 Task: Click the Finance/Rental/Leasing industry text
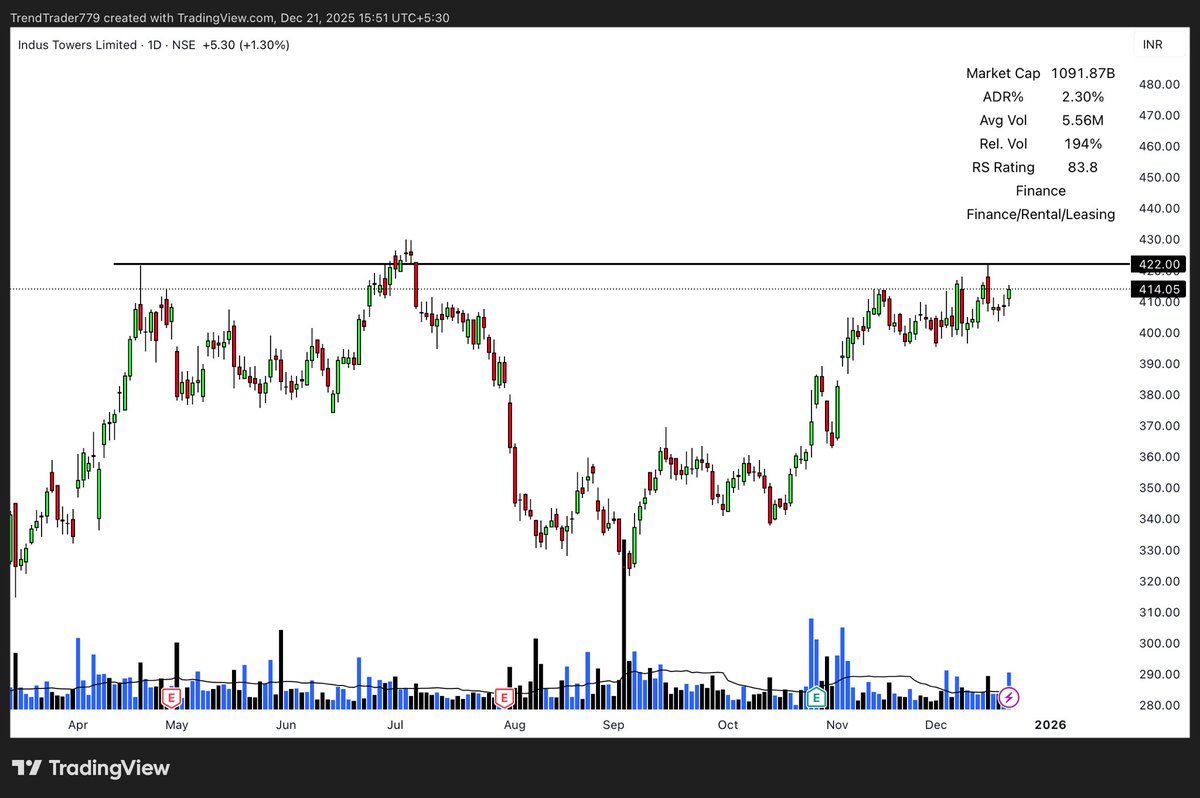(x=1040, y=214)
